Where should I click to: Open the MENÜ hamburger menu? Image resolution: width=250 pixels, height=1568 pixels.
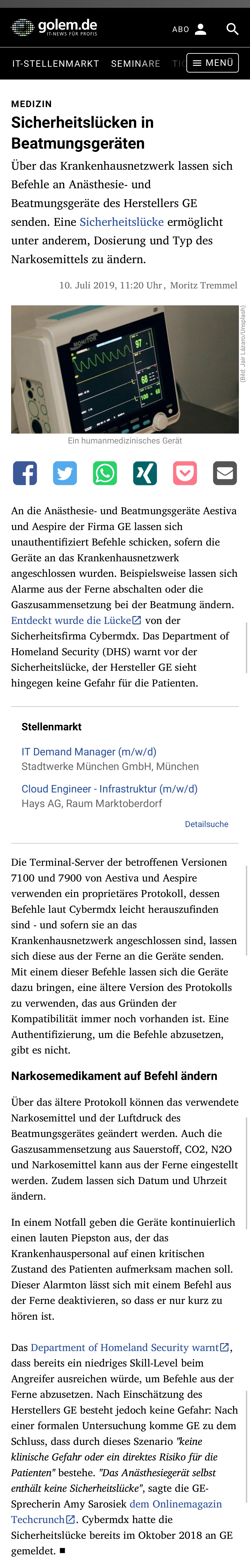[212, 63]
